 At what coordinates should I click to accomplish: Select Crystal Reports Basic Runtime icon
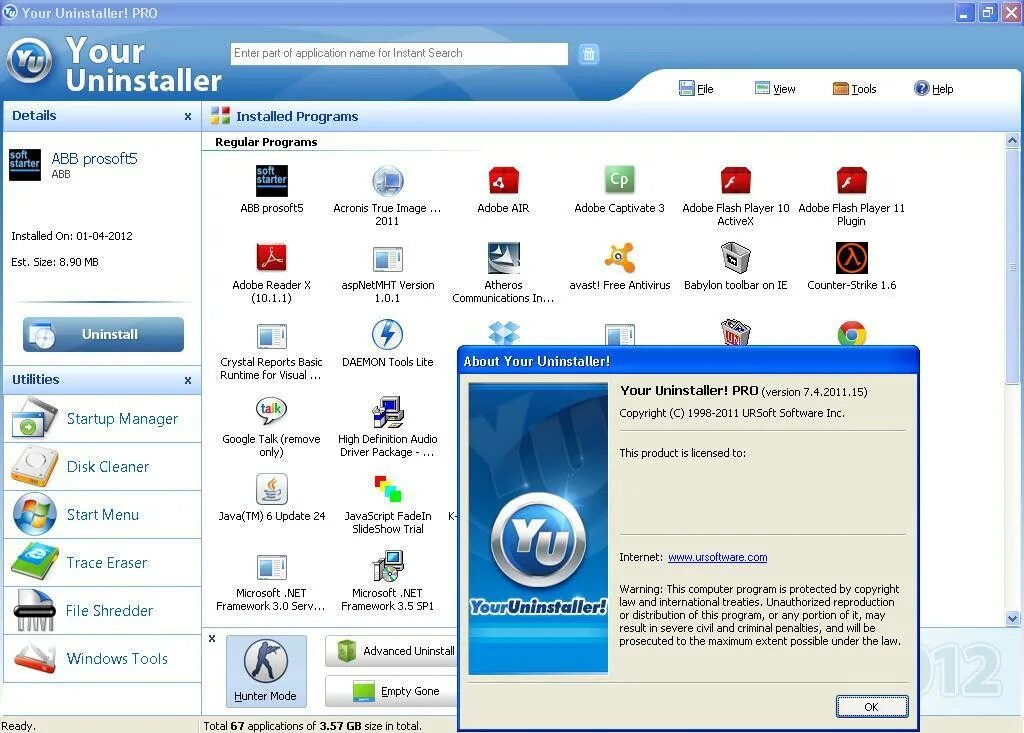pyautogui.click(x=272, y=336)
